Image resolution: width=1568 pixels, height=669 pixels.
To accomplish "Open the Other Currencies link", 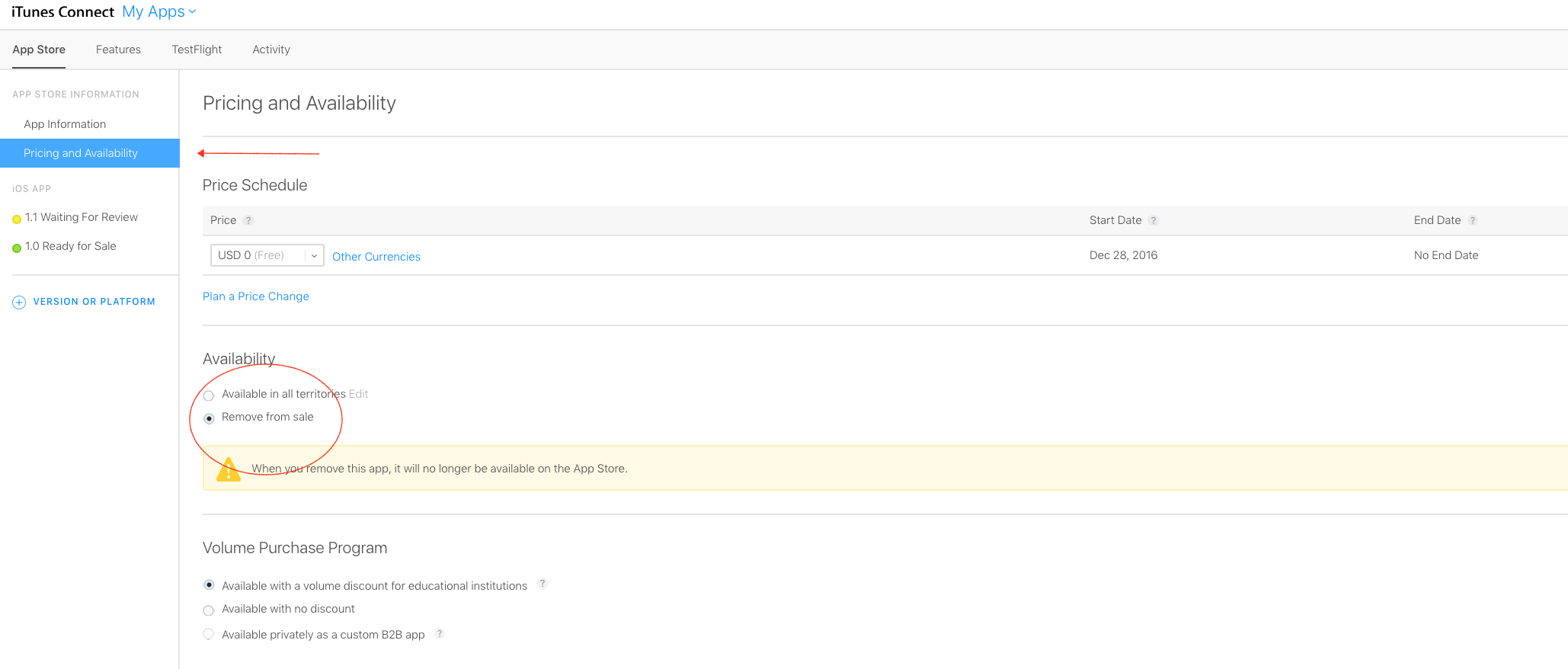I will click(x=376, y=257).
